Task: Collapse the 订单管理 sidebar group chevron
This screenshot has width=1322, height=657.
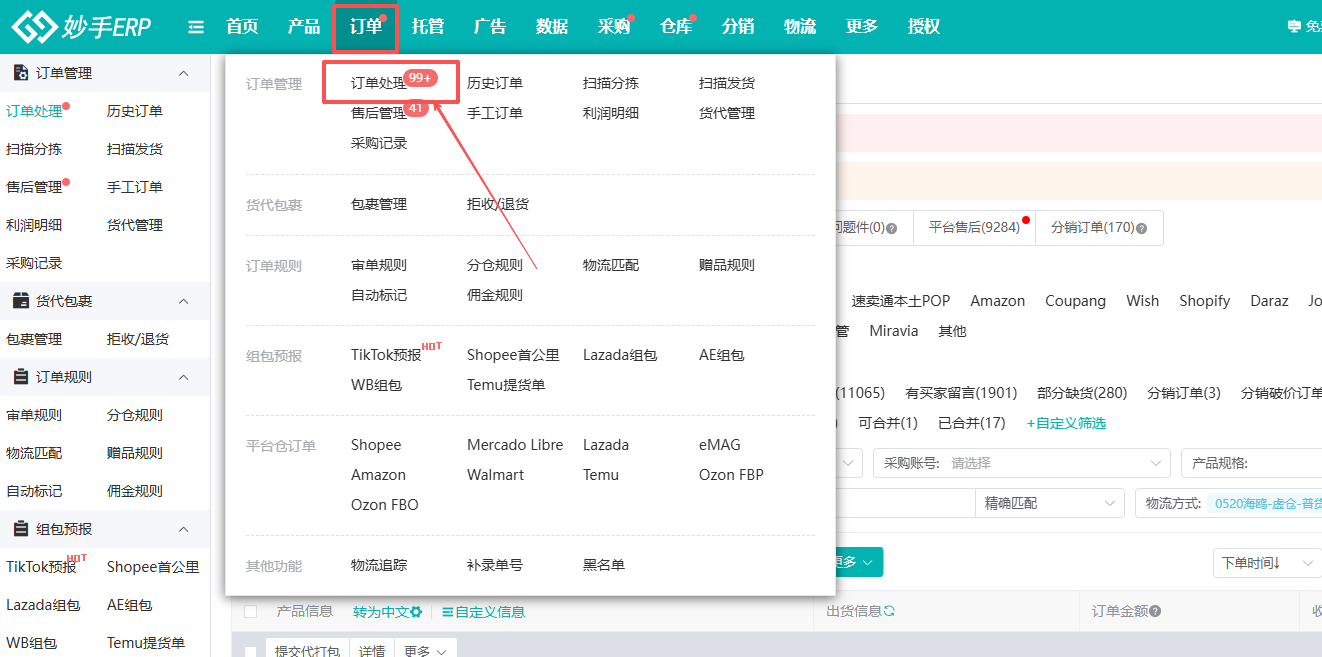Action: point(181,72)
